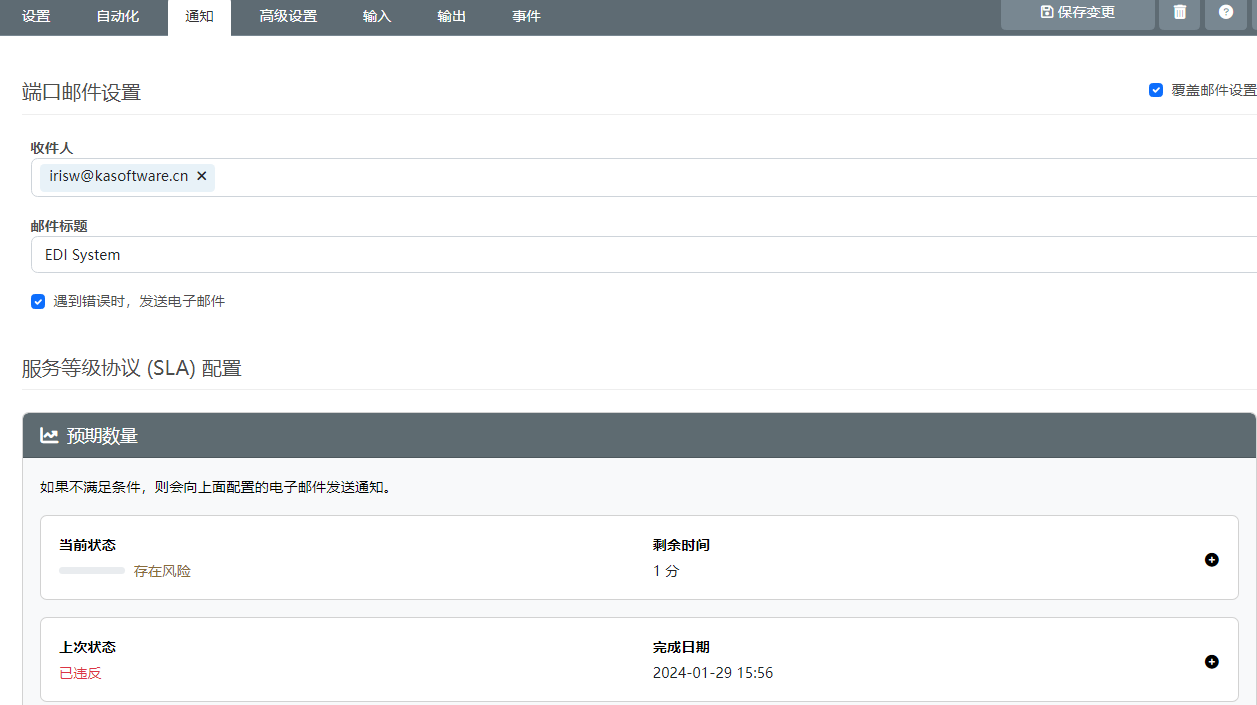Open the 高级设置 tab
Image resolution: width=1257 pixels, height=705 pixels.
pos(288,16)
